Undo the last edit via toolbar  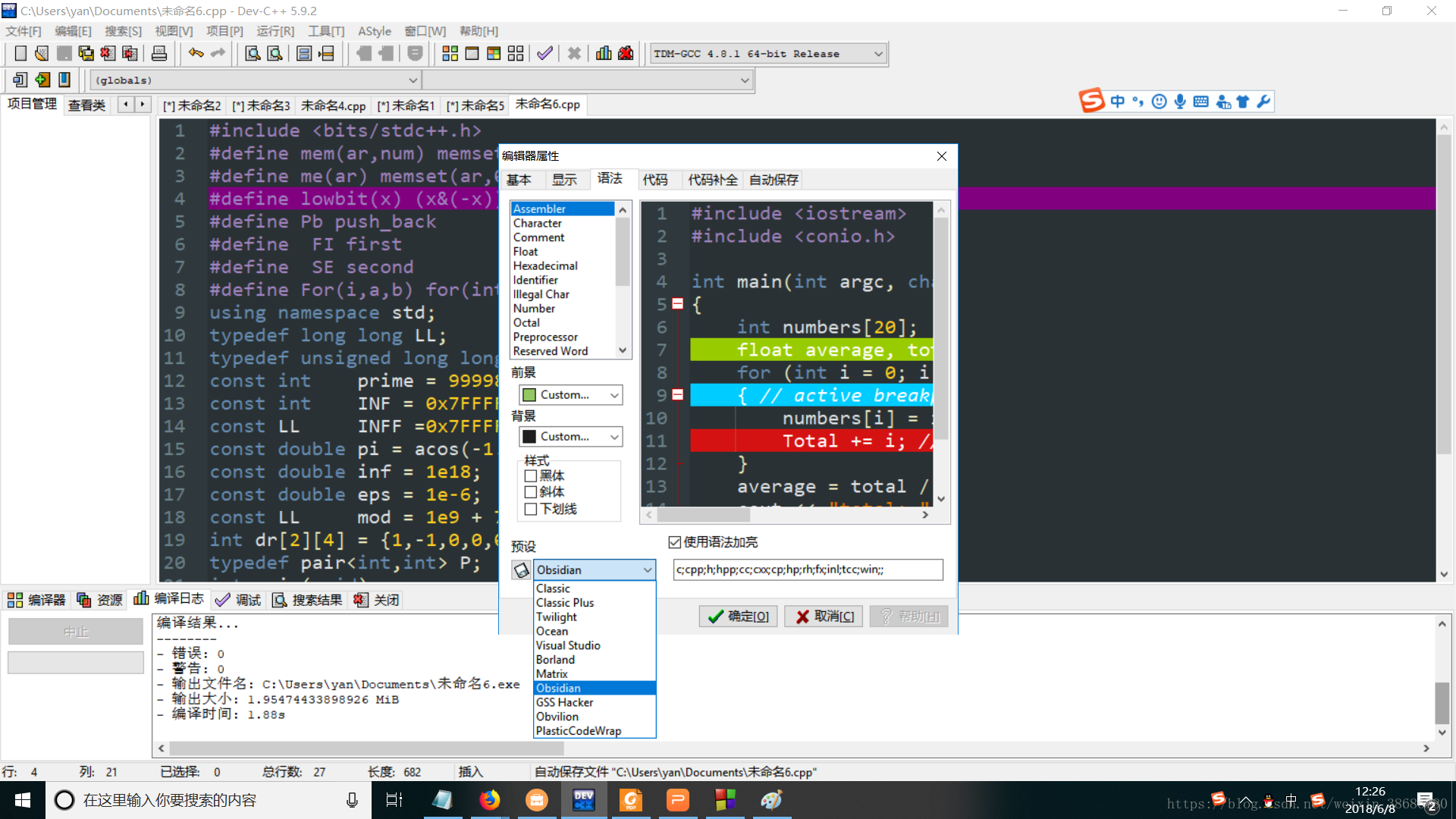pos(196,53)
